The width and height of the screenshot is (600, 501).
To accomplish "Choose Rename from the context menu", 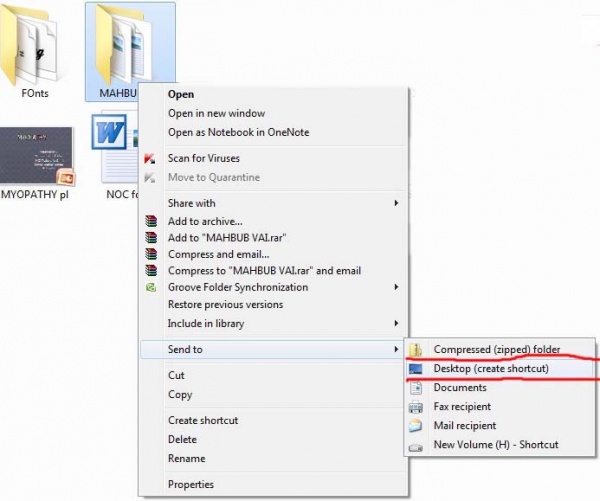I will click(273, 459).
